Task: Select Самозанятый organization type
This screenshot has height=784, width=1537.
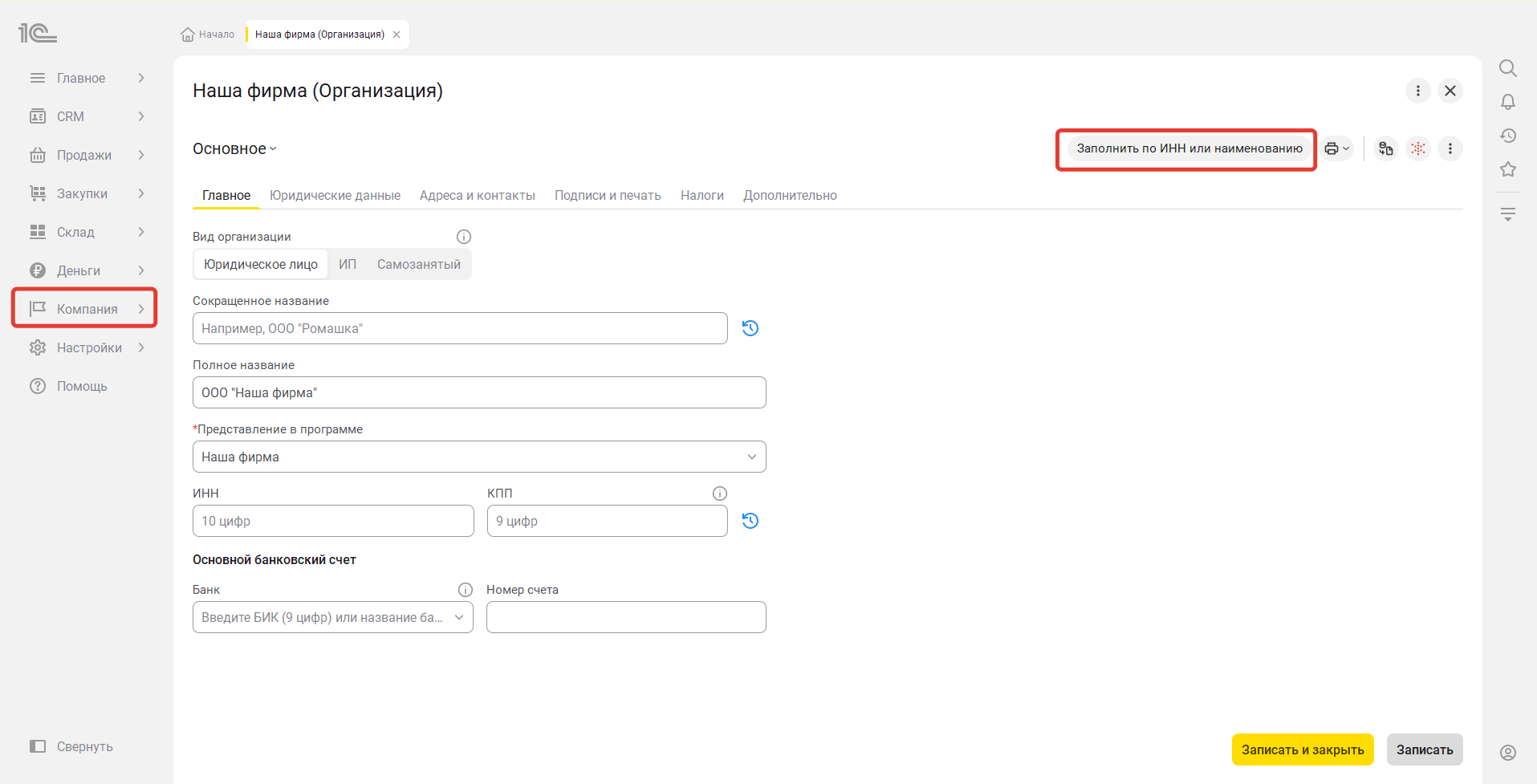Action: coord(418,264)
